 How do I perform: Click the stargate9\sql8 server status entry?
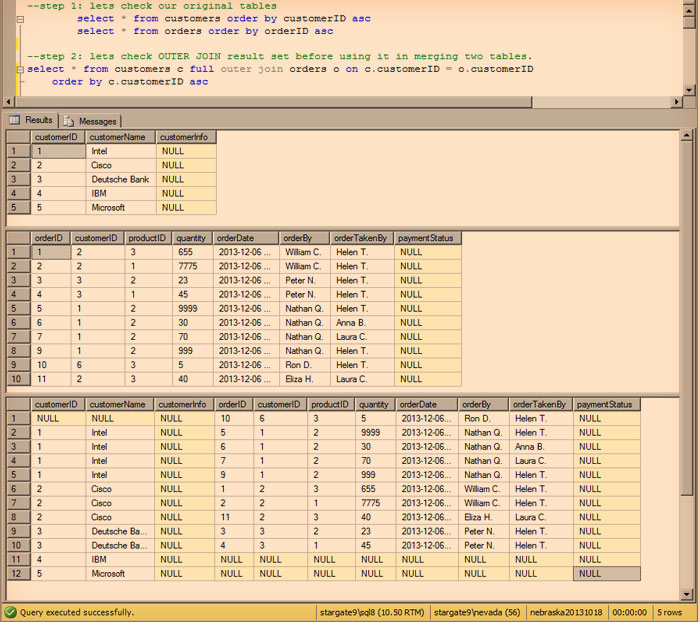tap(373, 612)
